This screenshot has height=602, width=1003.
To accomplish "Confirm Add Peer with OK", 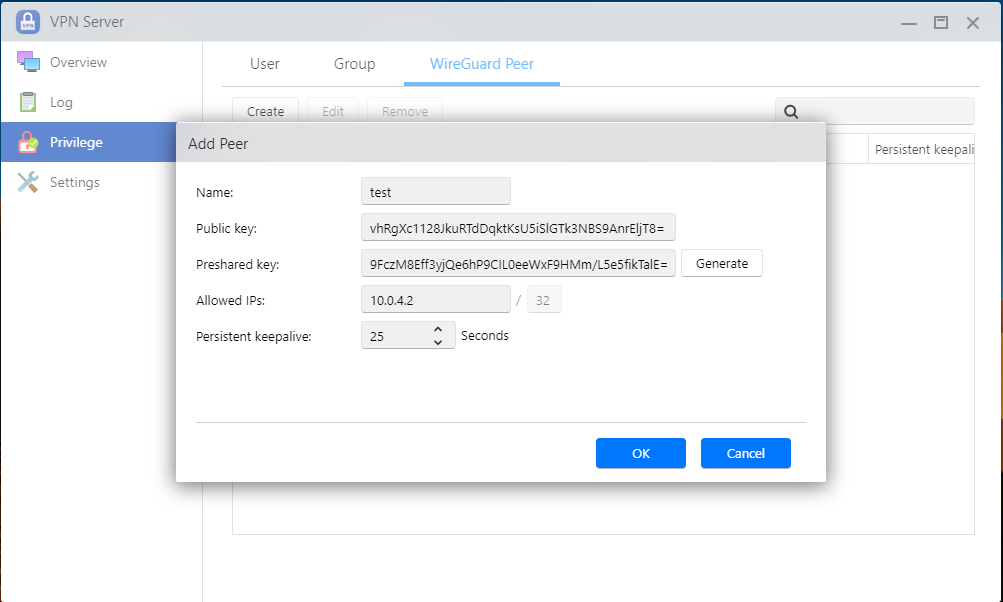I will pyautogui.click(x=641, y=454).
